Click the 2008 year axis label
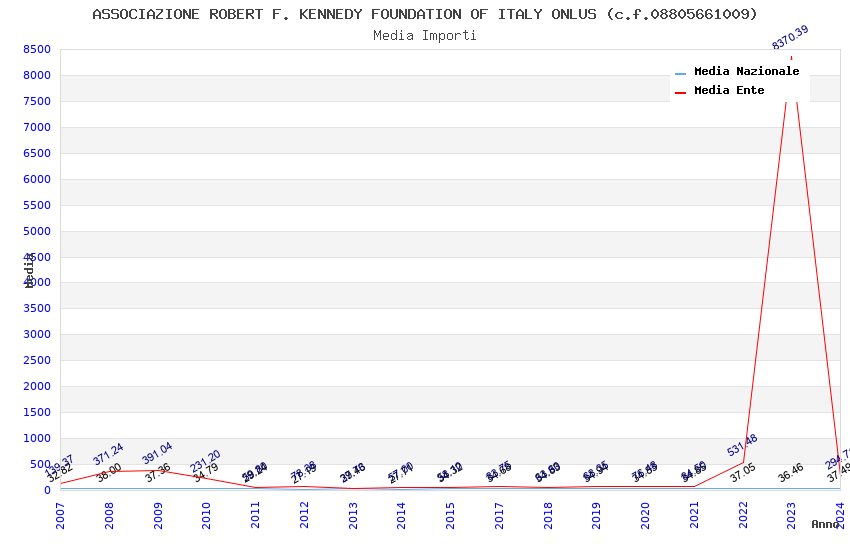 pos(109,515)
